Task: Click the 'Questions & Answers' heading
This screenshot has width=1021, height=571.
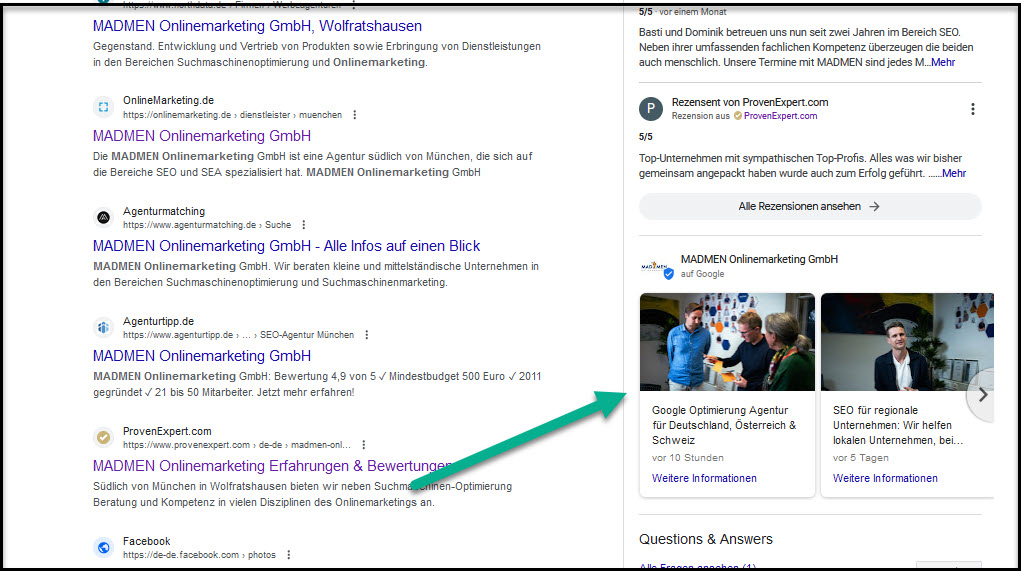Action: 705,539
